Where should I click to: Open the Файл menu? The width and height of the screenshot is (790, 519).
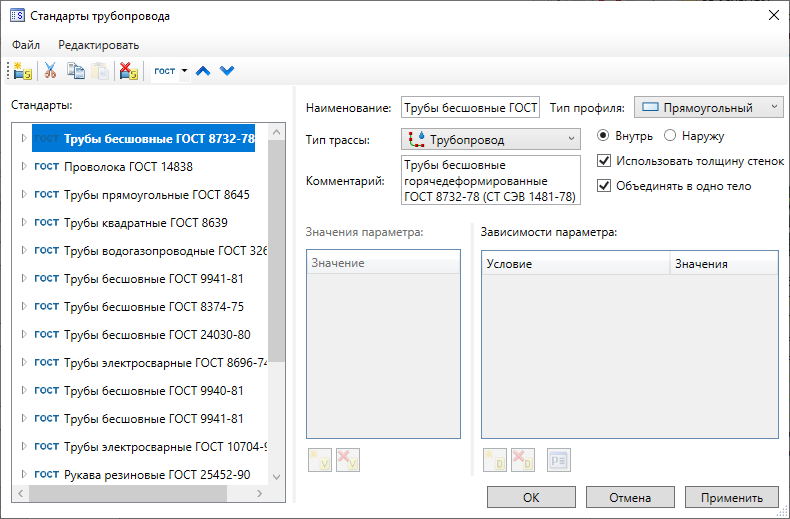click(26, 45)
